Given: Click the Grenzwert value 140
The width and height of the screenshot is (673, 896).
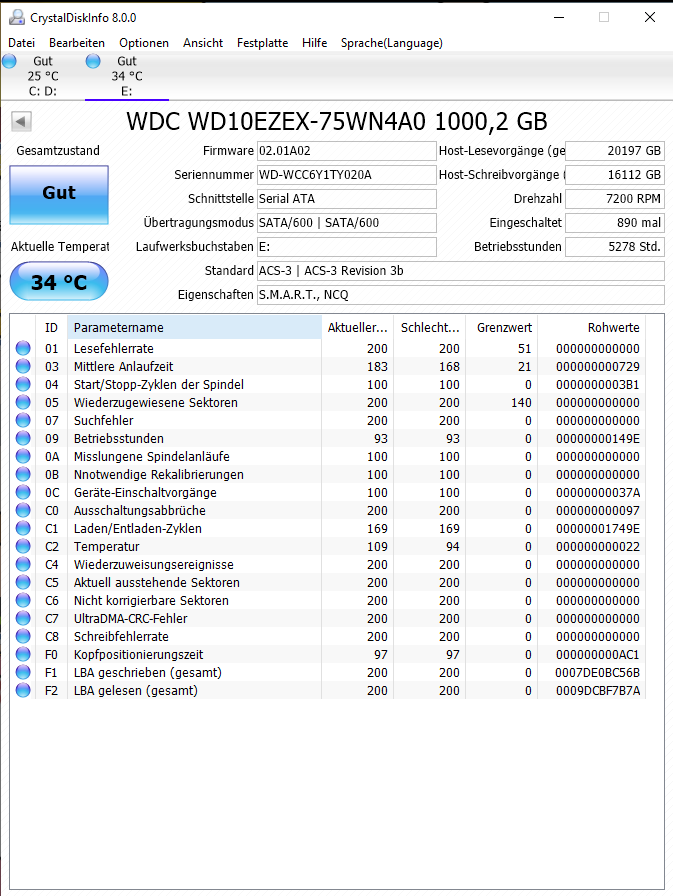Looking at the screenshot, I should 521,403.
